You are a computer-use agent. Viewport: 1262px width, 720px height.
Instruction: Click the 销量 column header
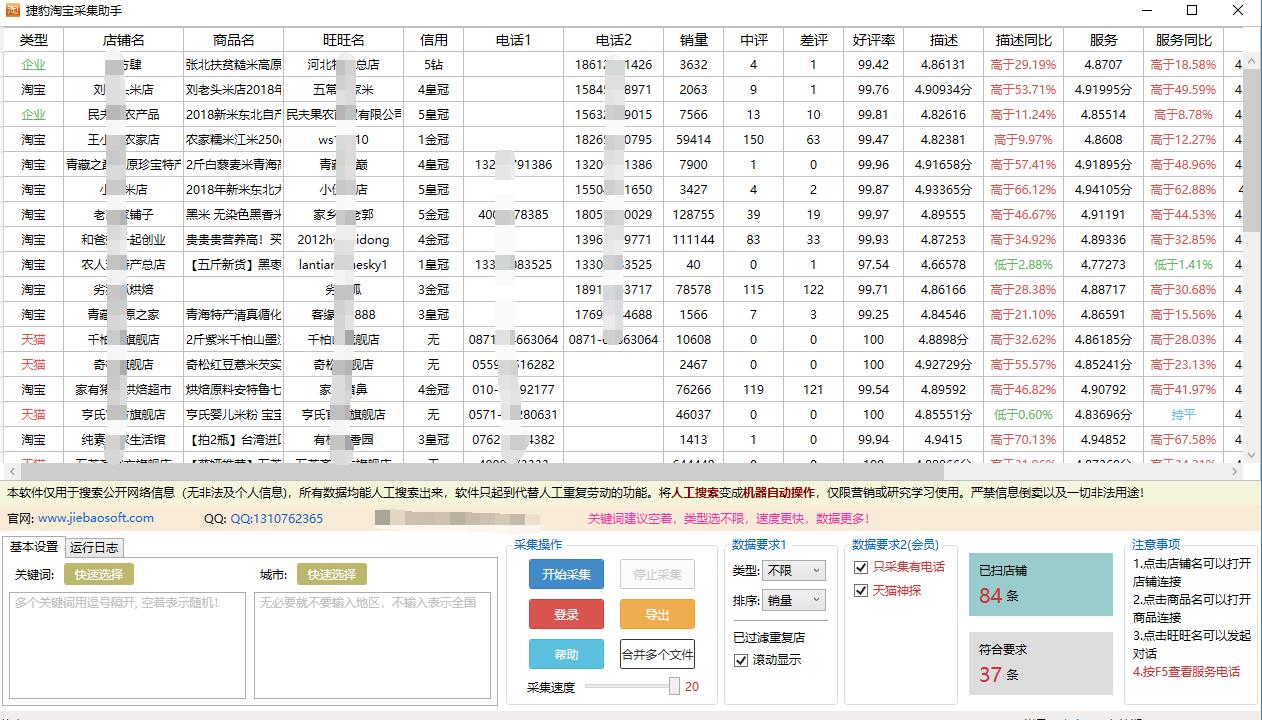694,40
